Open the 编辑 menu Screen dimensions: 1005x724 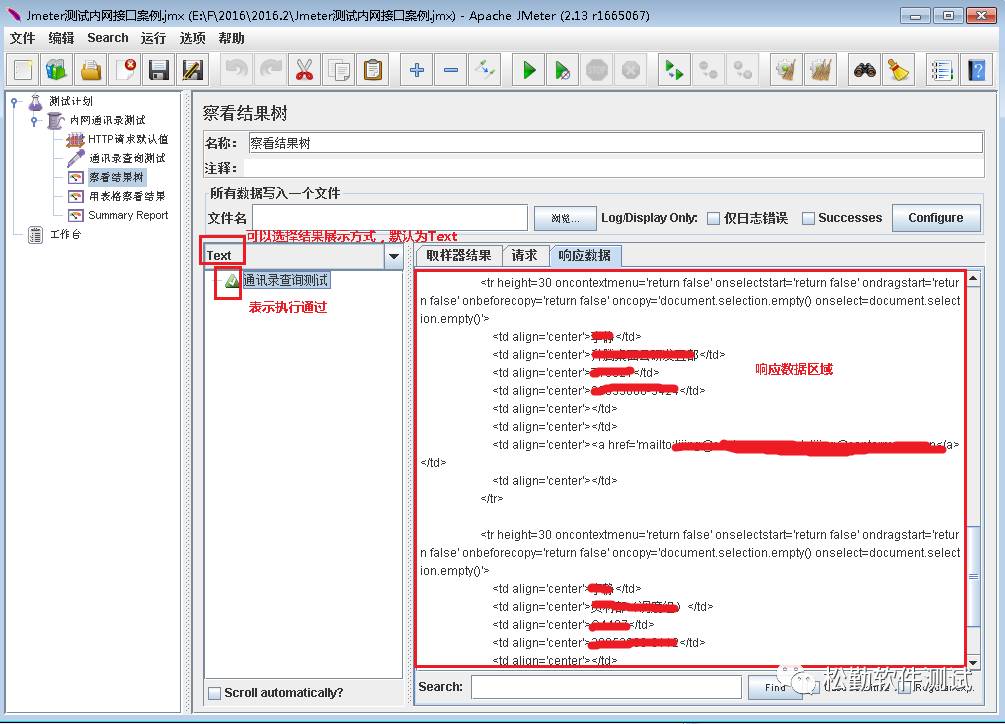pos(62,38)
